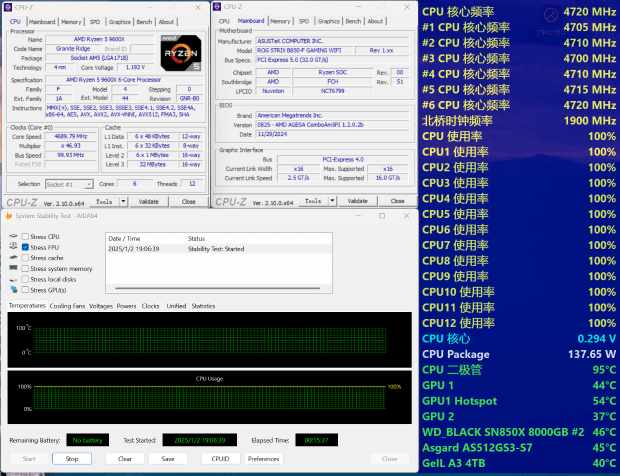Uncheck the Stress FPU checkbox

[x=25, y=247]
